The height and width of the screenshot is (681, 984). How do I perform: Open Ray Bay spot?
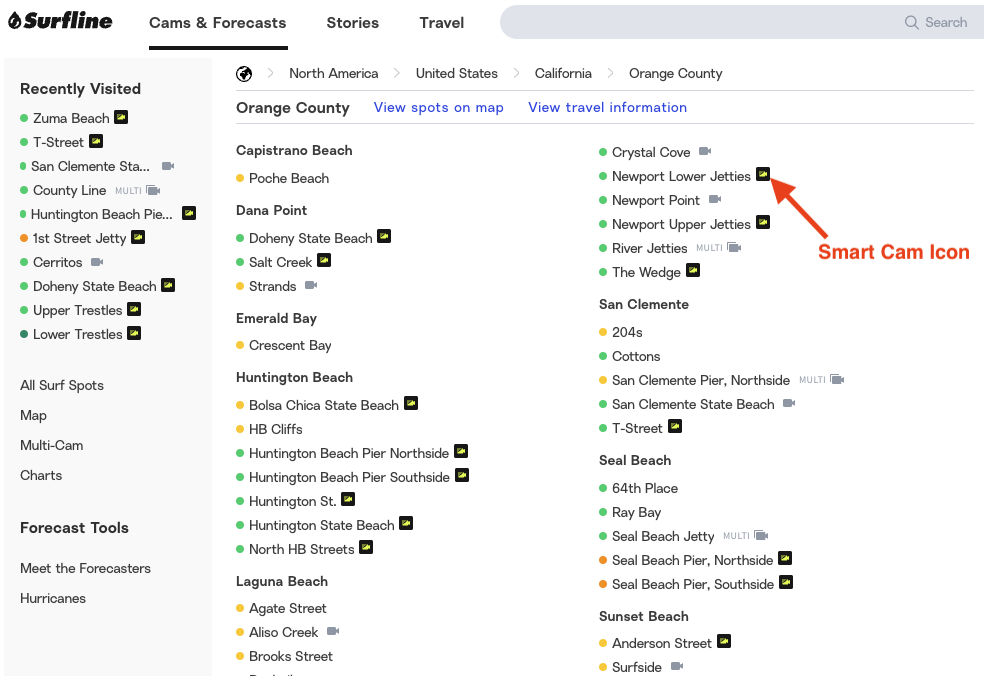click(636, 513)
